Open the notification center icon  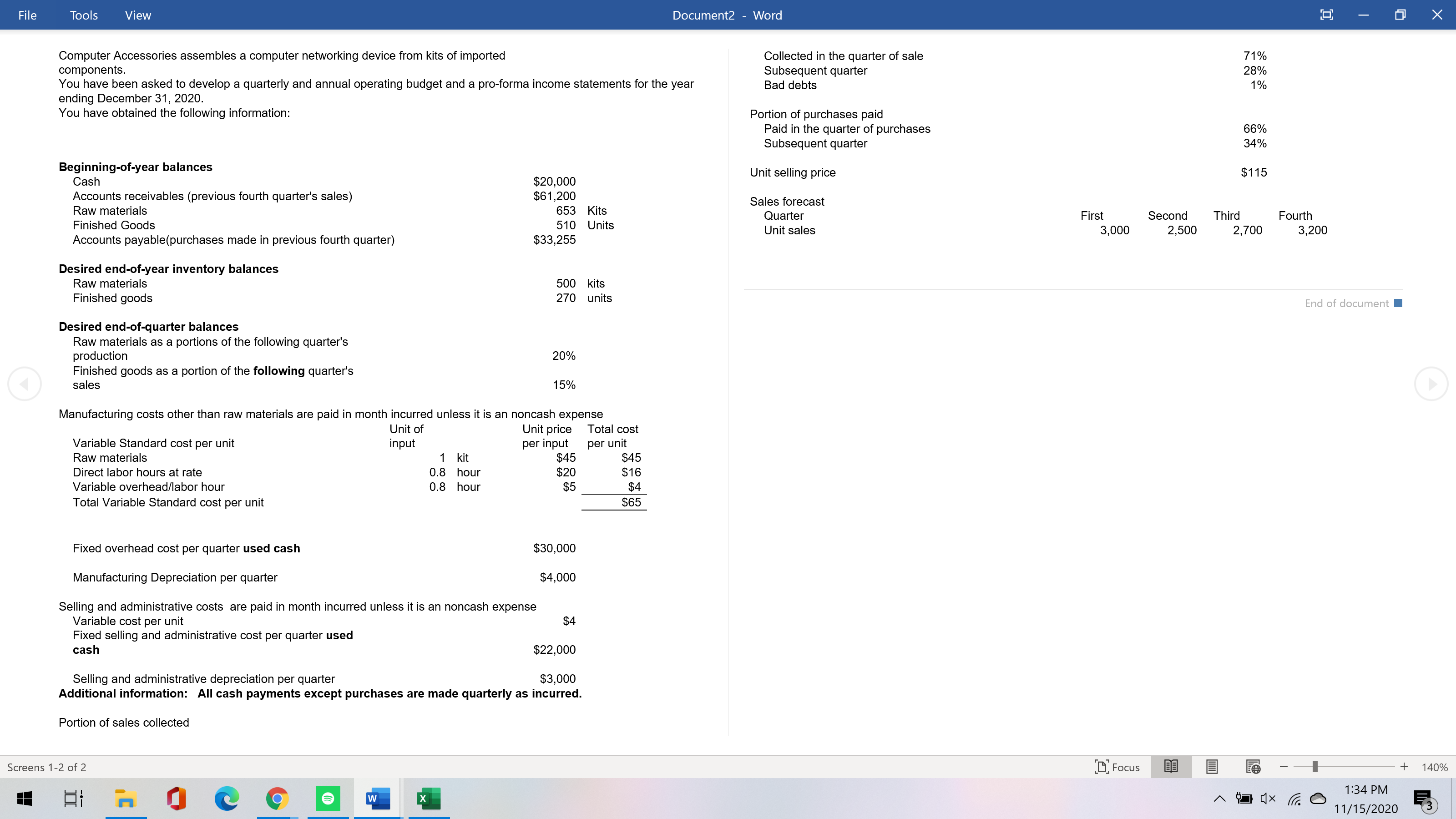pyautogui.click(x=1423, y=799)
